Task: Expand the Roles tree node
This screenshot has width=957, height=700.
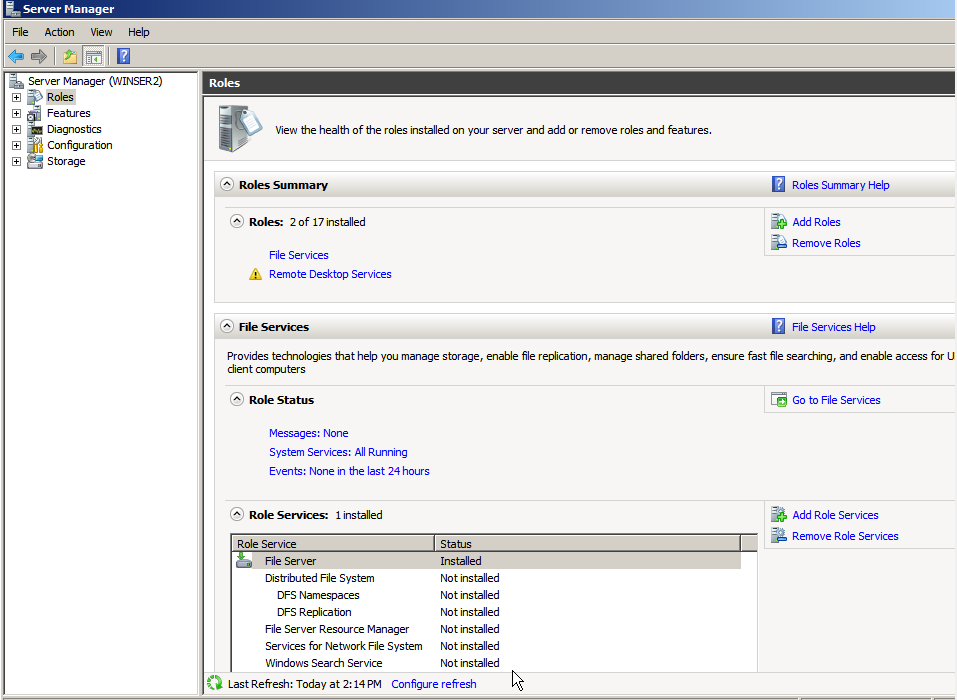Action: [16, 97]
